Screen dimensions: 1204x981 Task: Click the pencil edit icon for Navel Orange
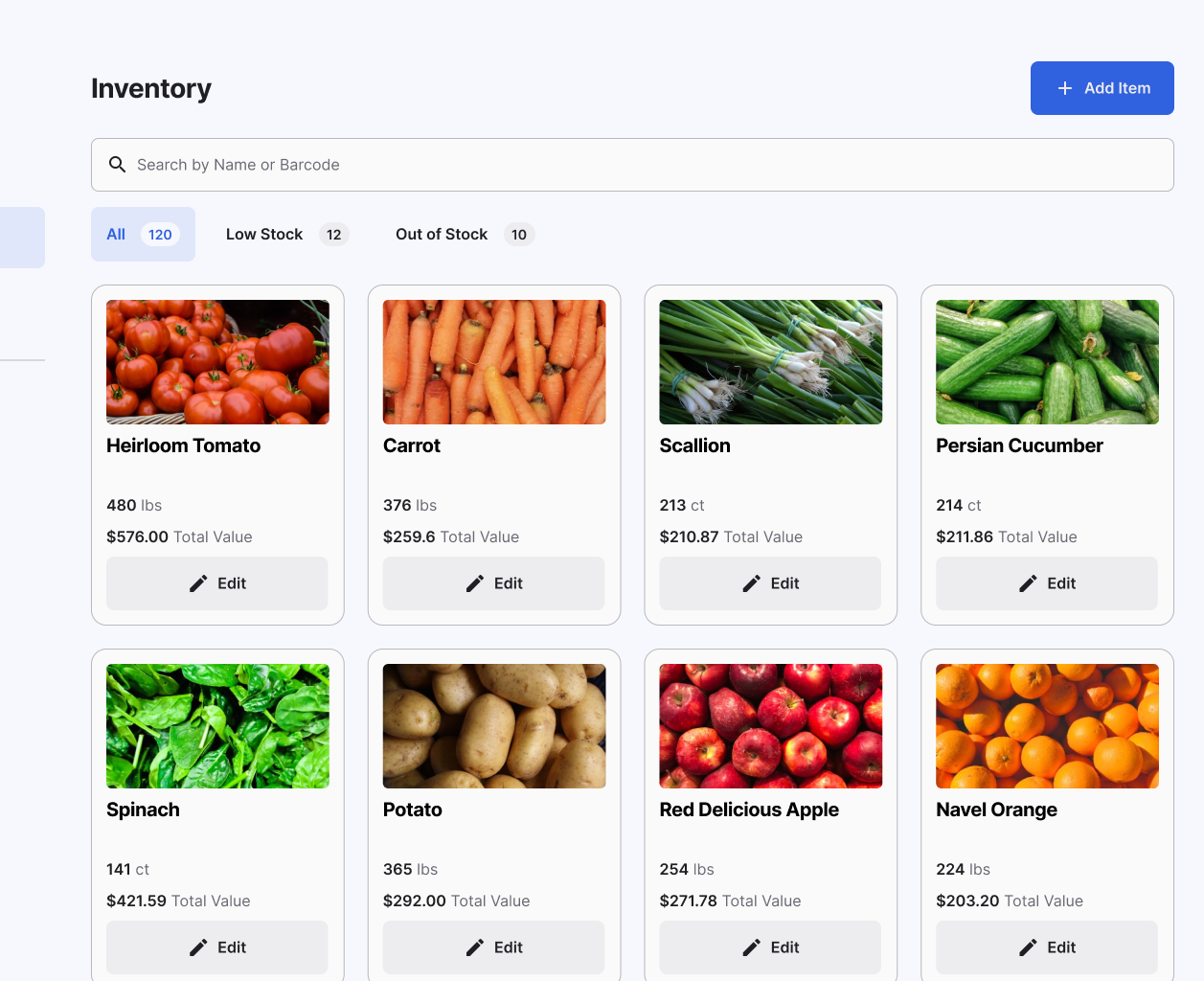pos(1029,947)
